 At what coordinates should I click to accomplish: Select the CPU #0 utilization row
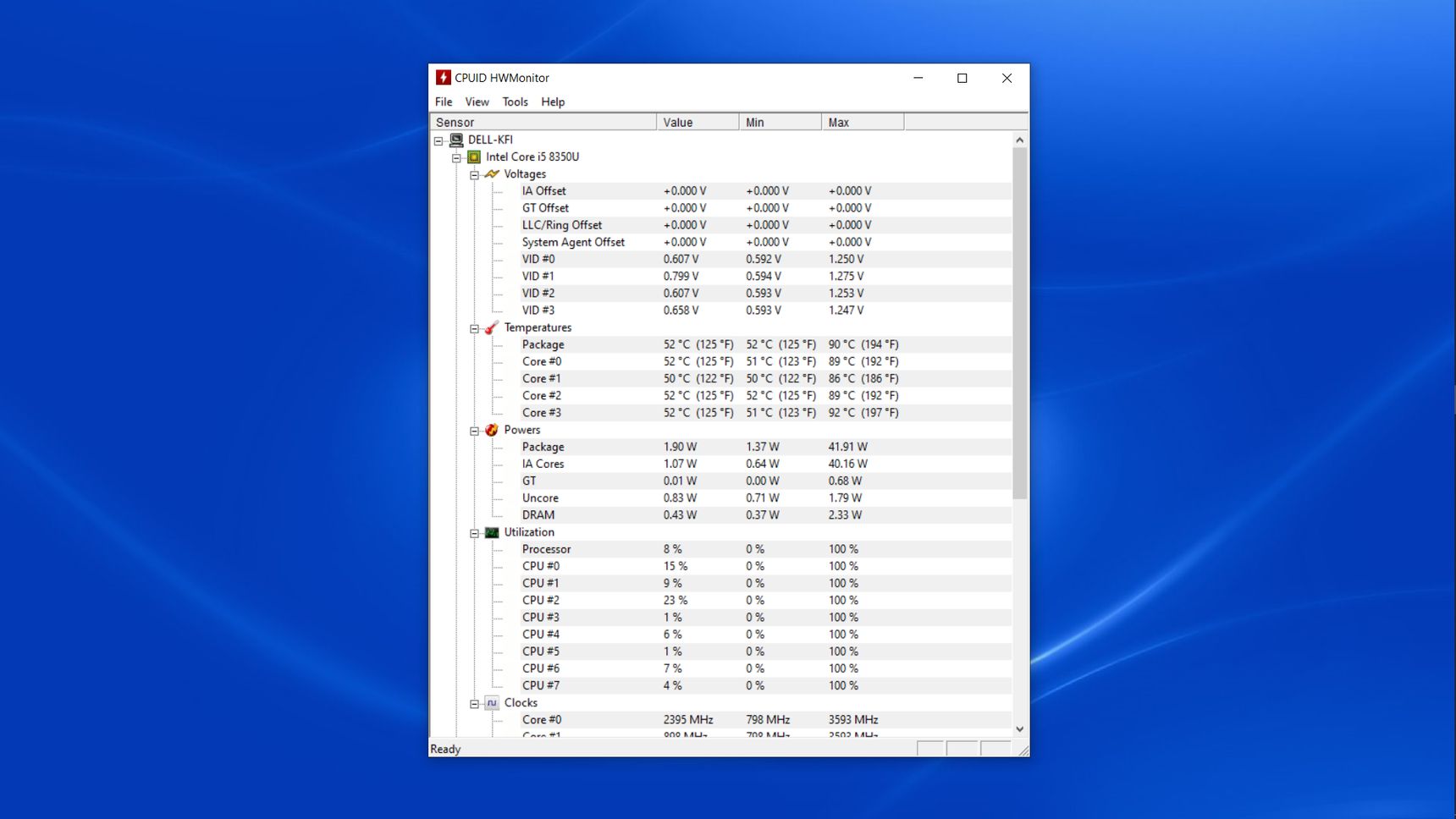point(765,566)
